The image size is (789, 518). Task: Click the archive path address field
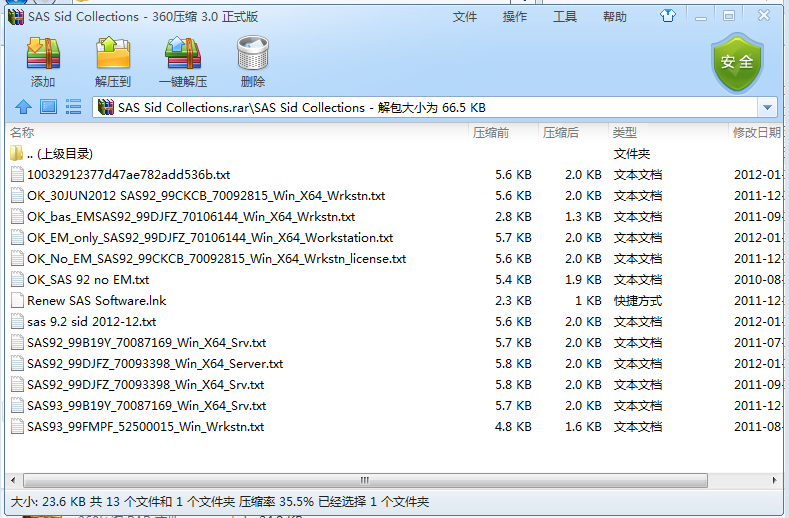pos(425,107)
